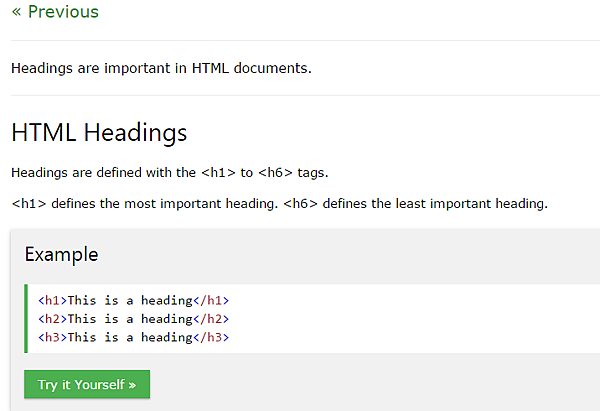600x411 pixels.
Task: Click the HTML Headings title
Action: 99,132
